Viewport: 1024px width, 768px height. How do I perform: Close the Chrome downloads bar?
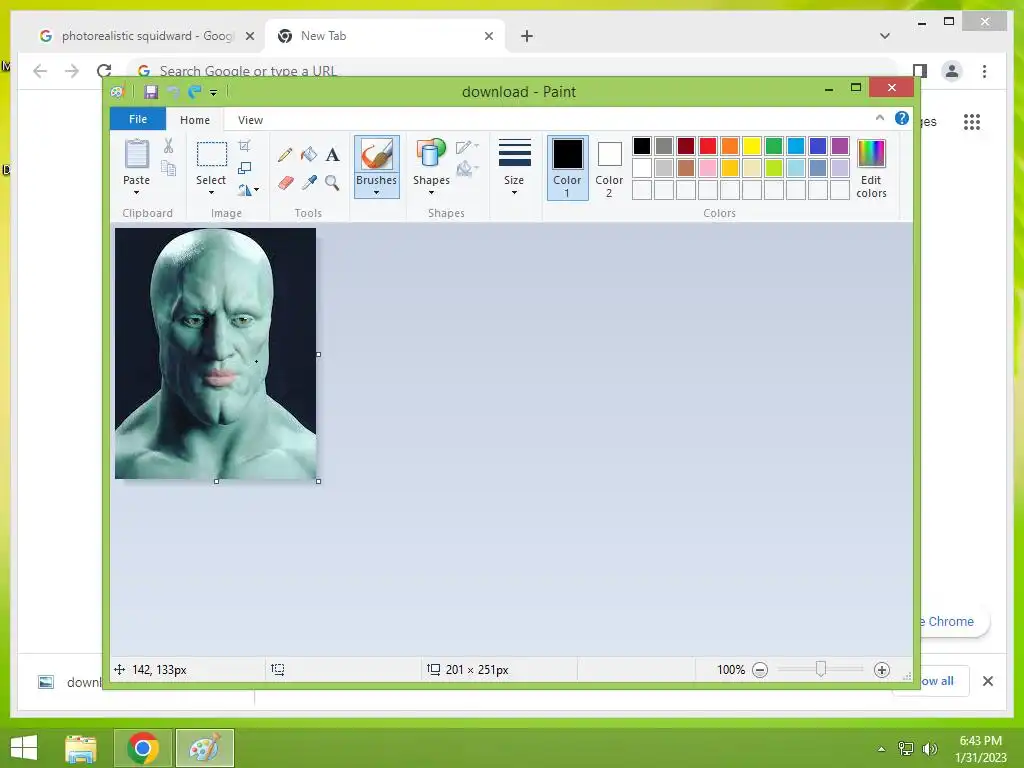coord(988,681)
